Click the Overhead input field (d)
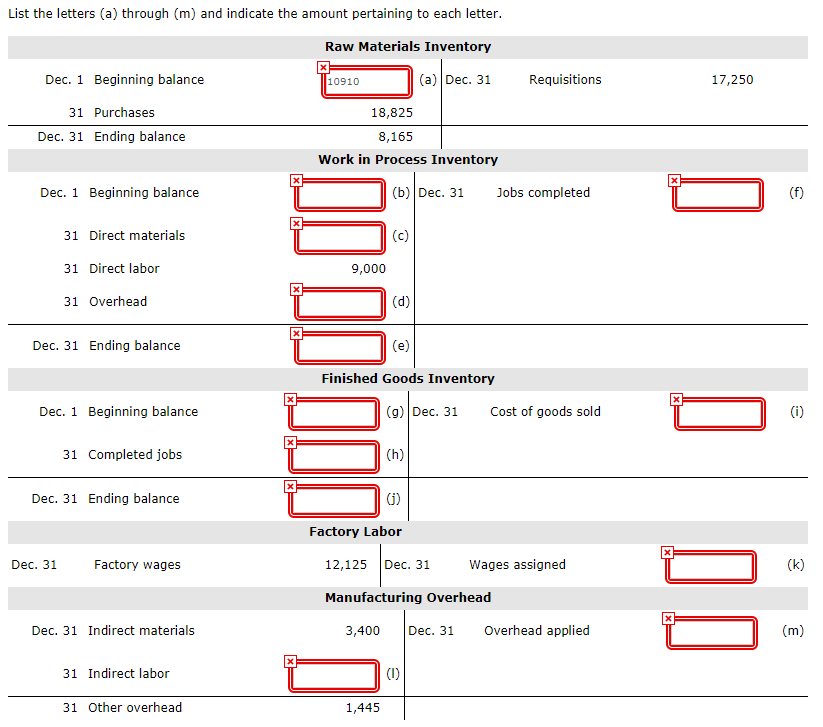 pyautogui.click(x=339, y=304)
